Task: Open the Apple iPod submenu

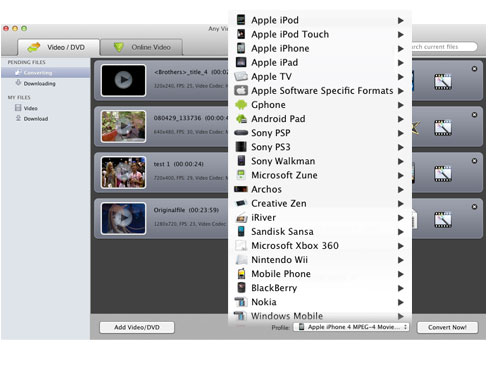Action: 320,20
